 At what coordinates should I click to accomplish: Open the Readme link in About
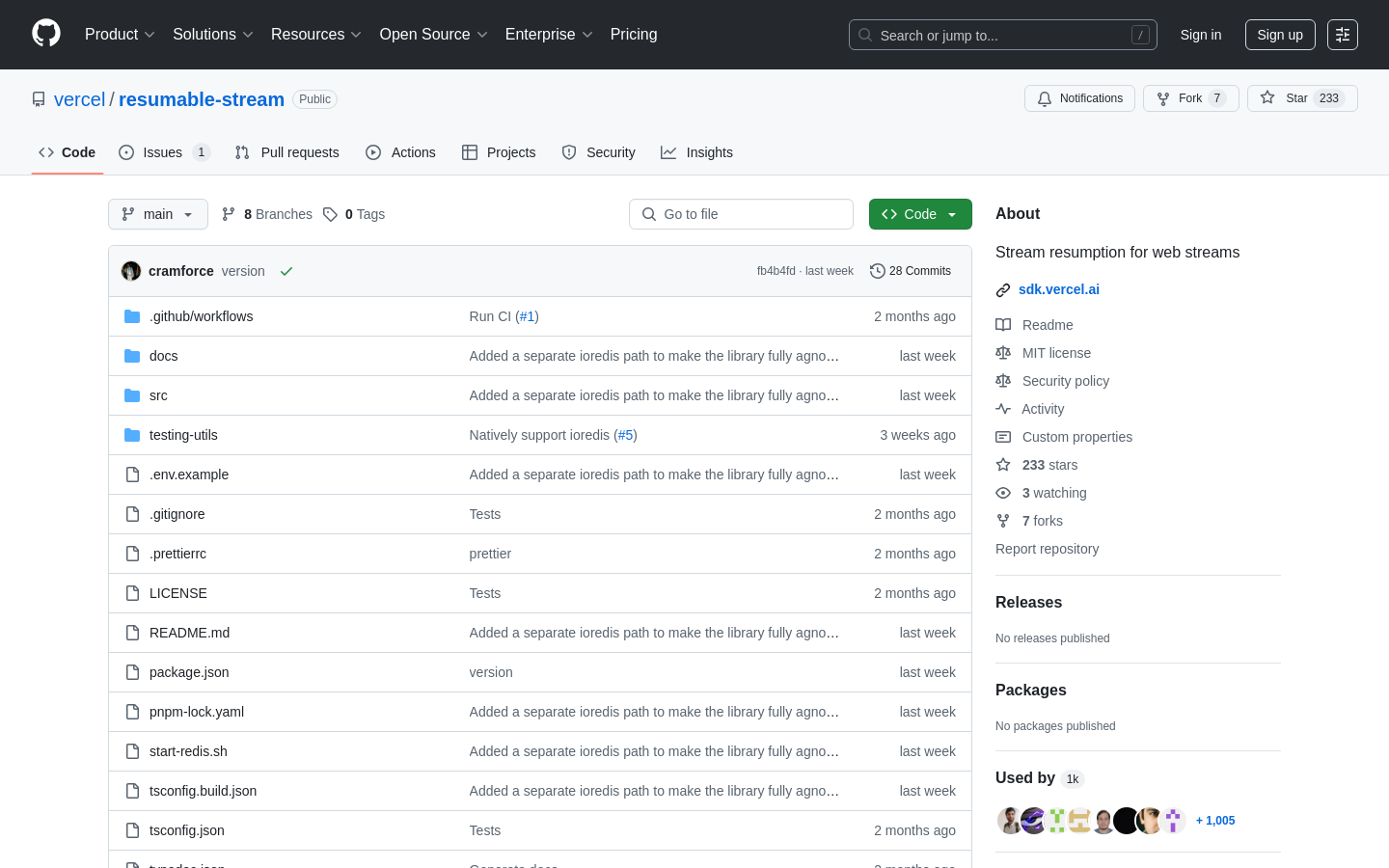point(1035,325)
